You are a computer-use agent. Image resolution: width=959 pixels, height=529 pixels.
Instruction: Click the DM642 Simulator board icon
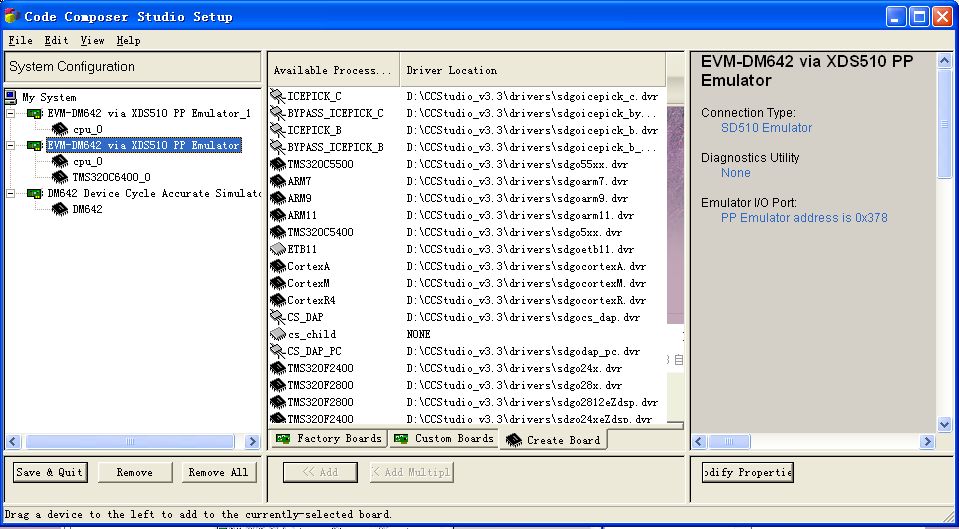[35, 194]
